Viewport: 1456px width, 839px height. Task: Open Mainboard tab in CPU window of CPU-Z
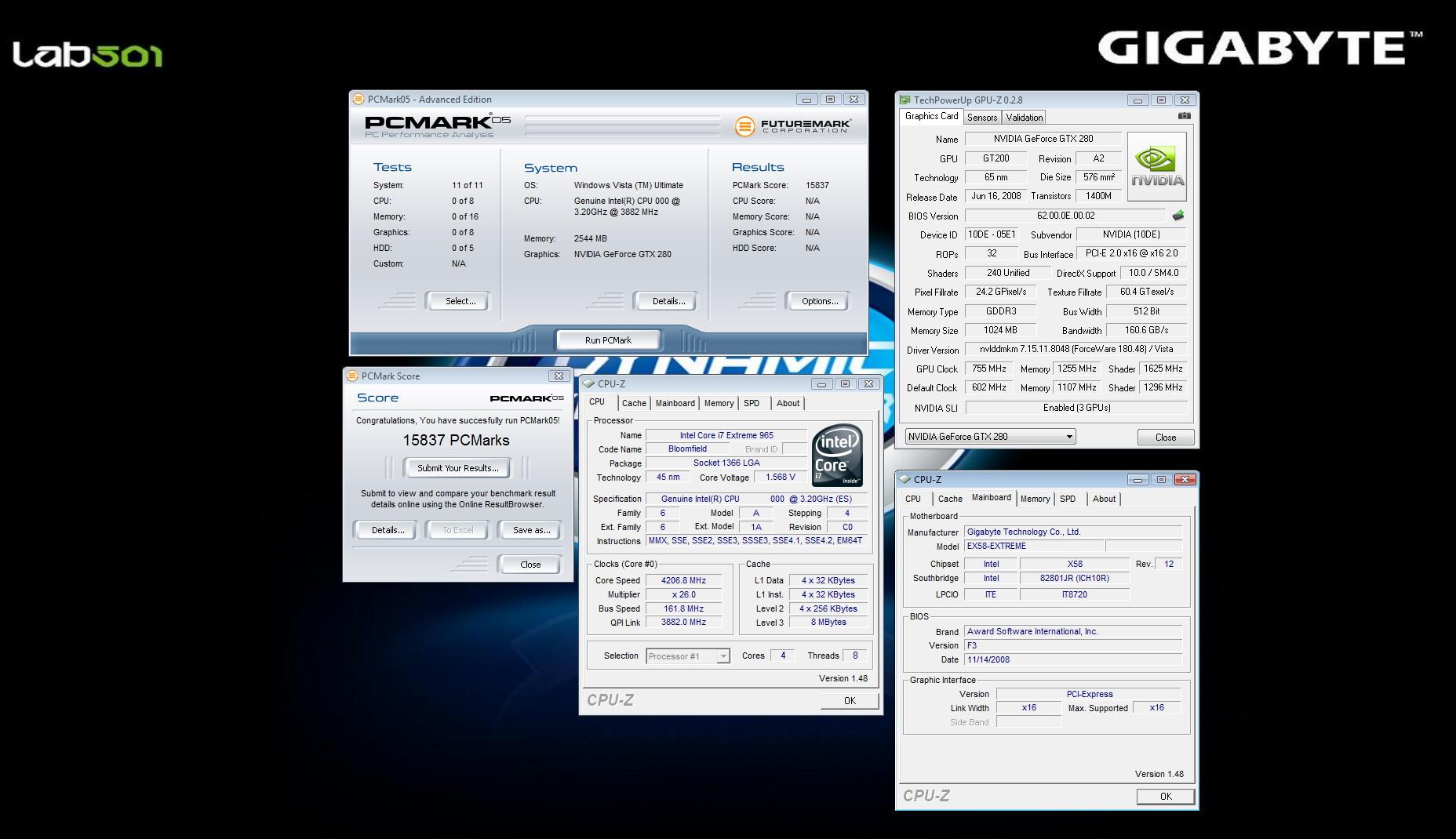pyautogui.click(x=675, y=403)
